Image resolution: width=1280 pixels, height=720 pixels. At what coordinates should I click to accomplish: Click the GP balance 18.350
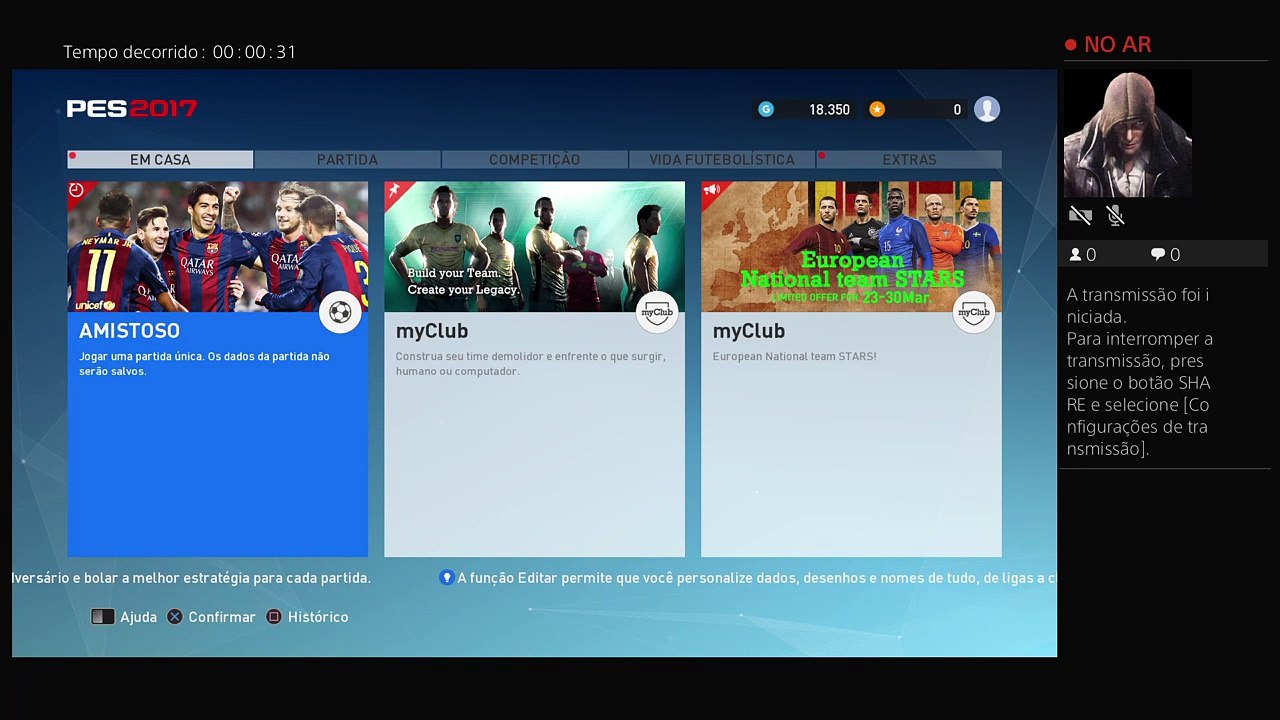click(x=829, y=110)
